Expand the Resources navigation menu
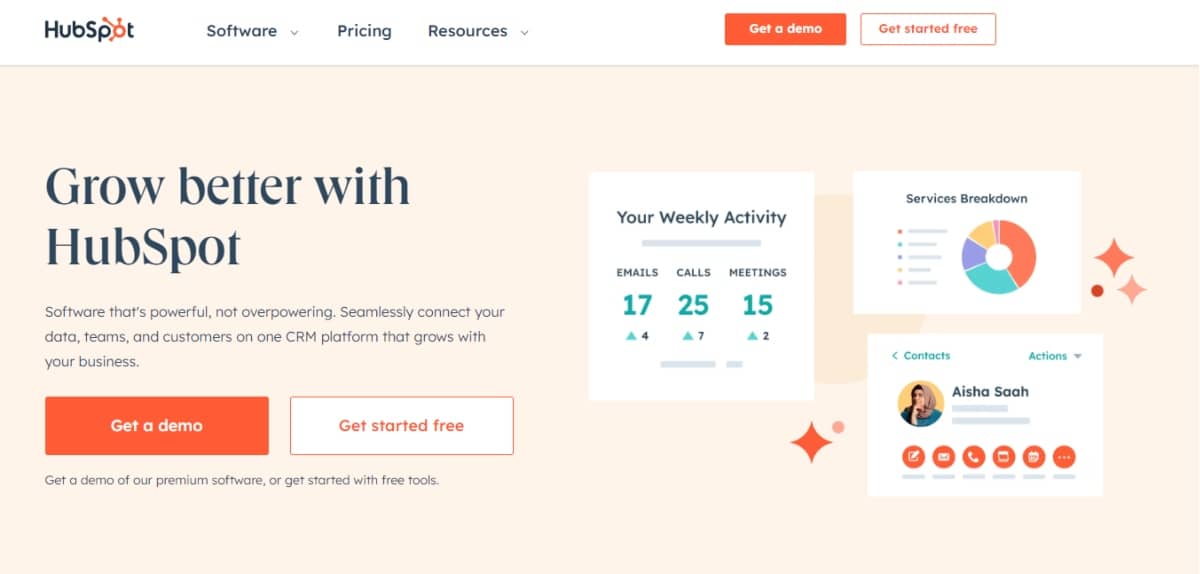Screen dimensions: 1200x574 [478, 31]
